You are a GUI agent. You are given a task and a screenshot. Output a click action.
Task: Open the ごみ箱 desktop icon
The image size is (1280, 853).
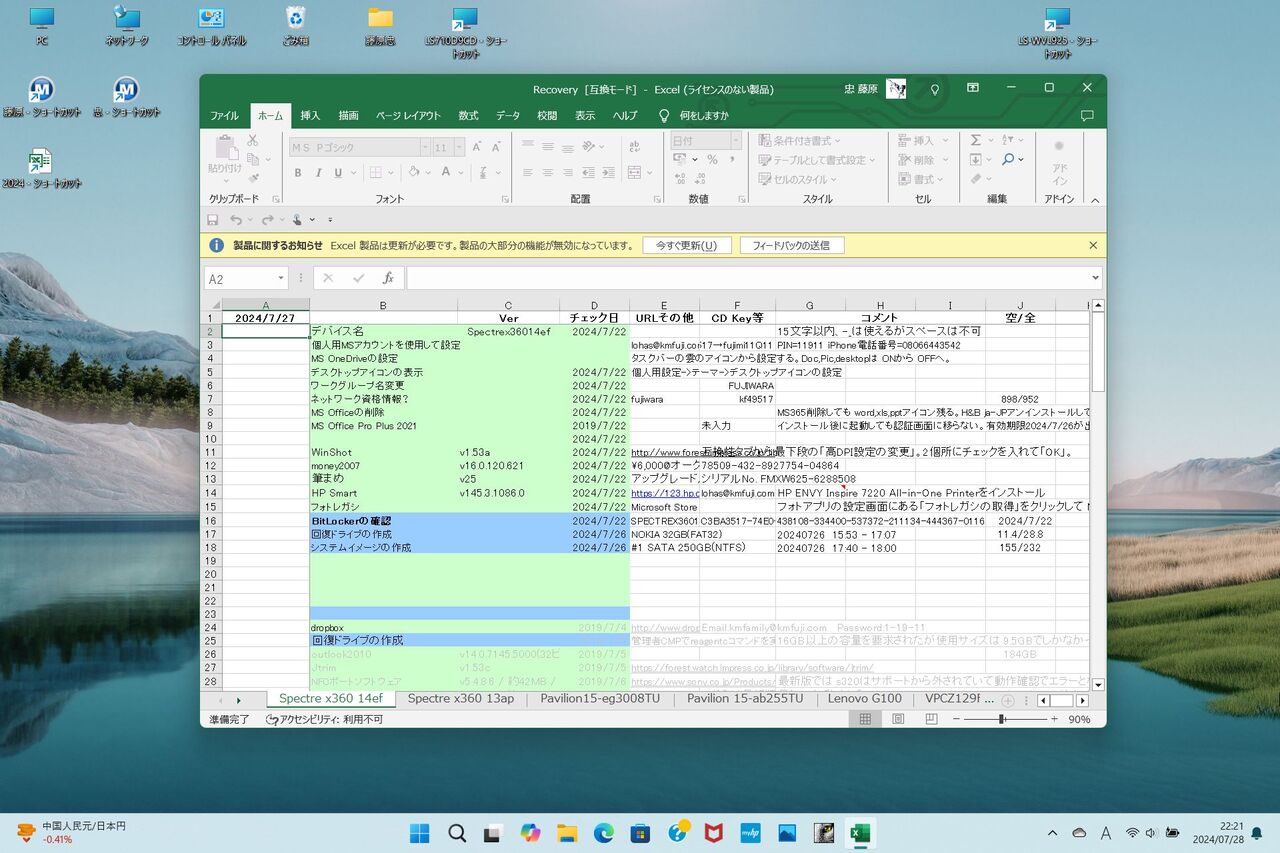click(295, 27)
